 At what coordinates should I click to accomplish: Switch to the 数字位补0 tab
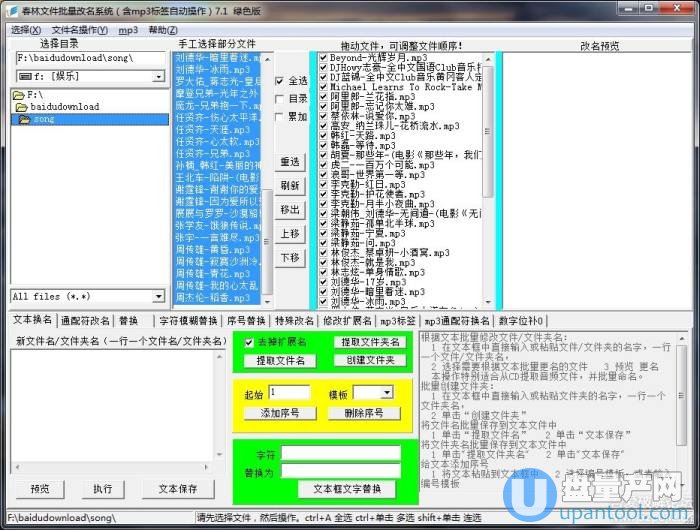pos(521,321)
